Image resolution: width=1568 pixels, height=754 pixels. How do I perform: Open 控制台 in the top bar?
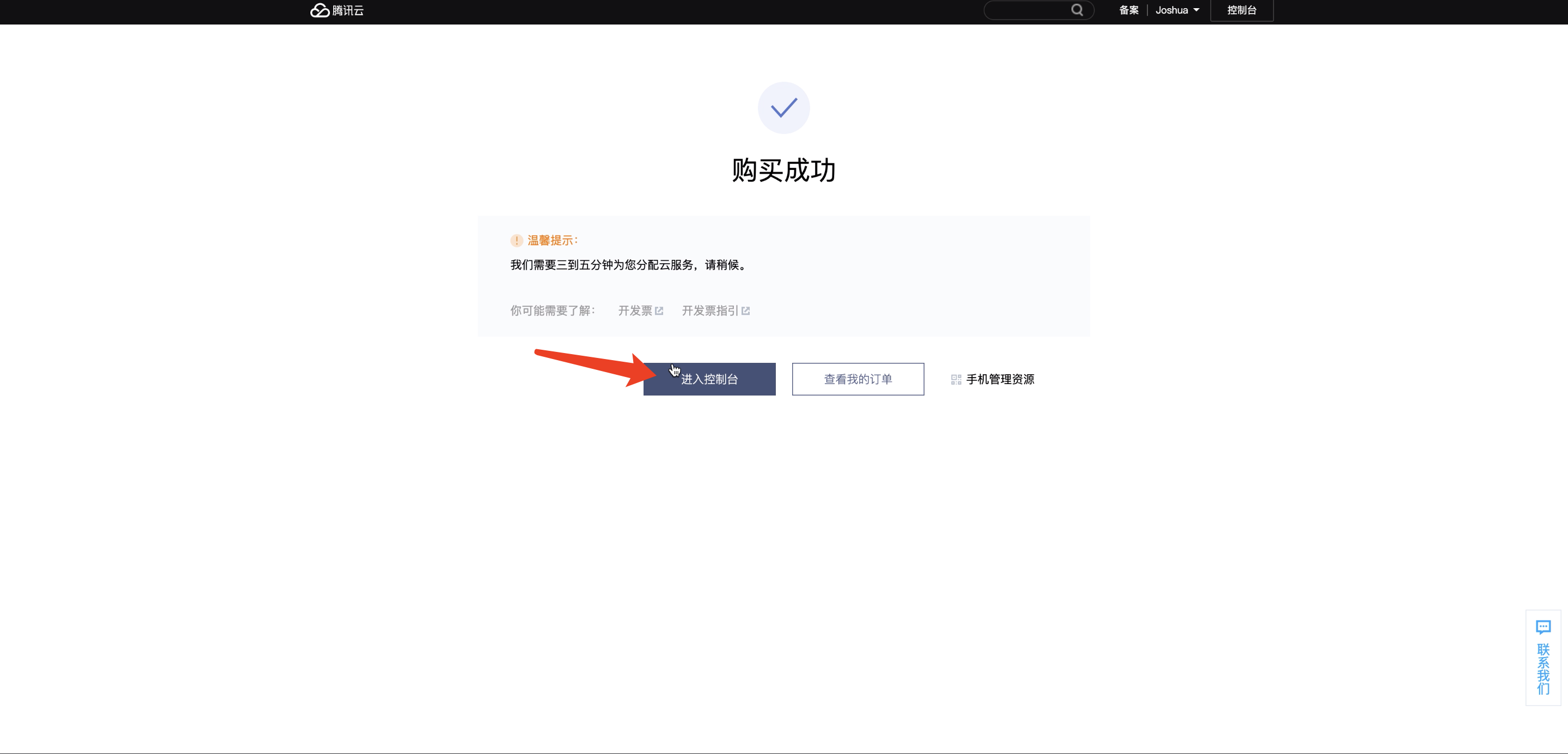(1241, 10)
